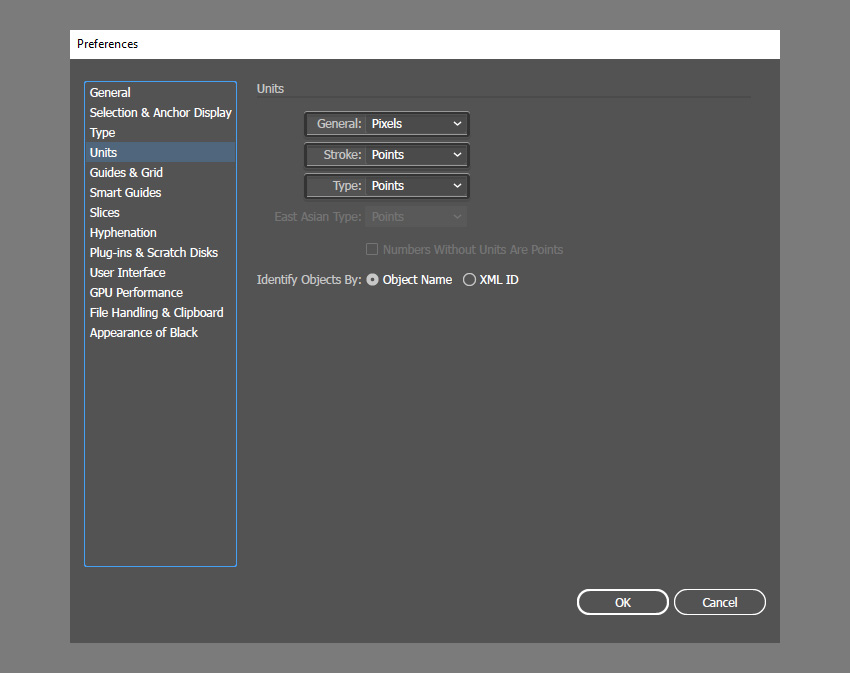Select the Object Name radio button
Viewport: 850px width, 673px height.
click(x=372, y=280)
